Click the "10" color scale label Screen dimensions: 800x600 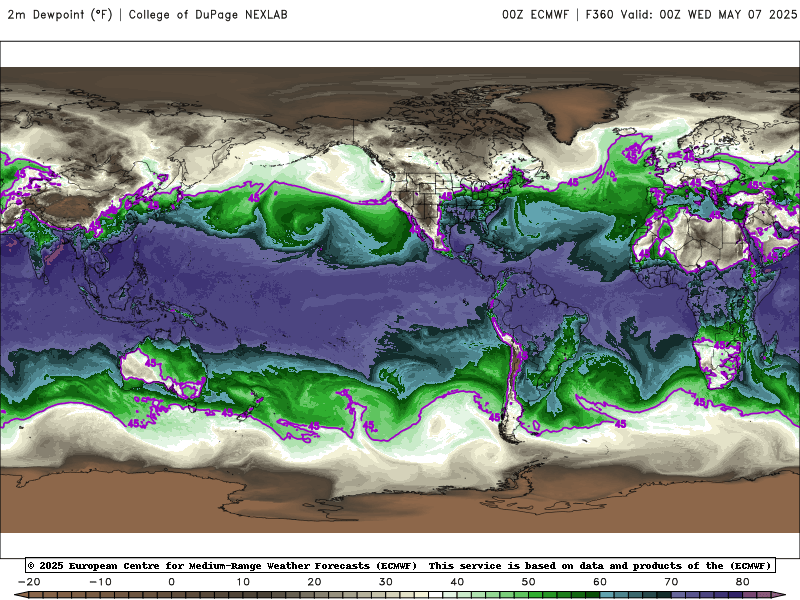tap(243, 582)
